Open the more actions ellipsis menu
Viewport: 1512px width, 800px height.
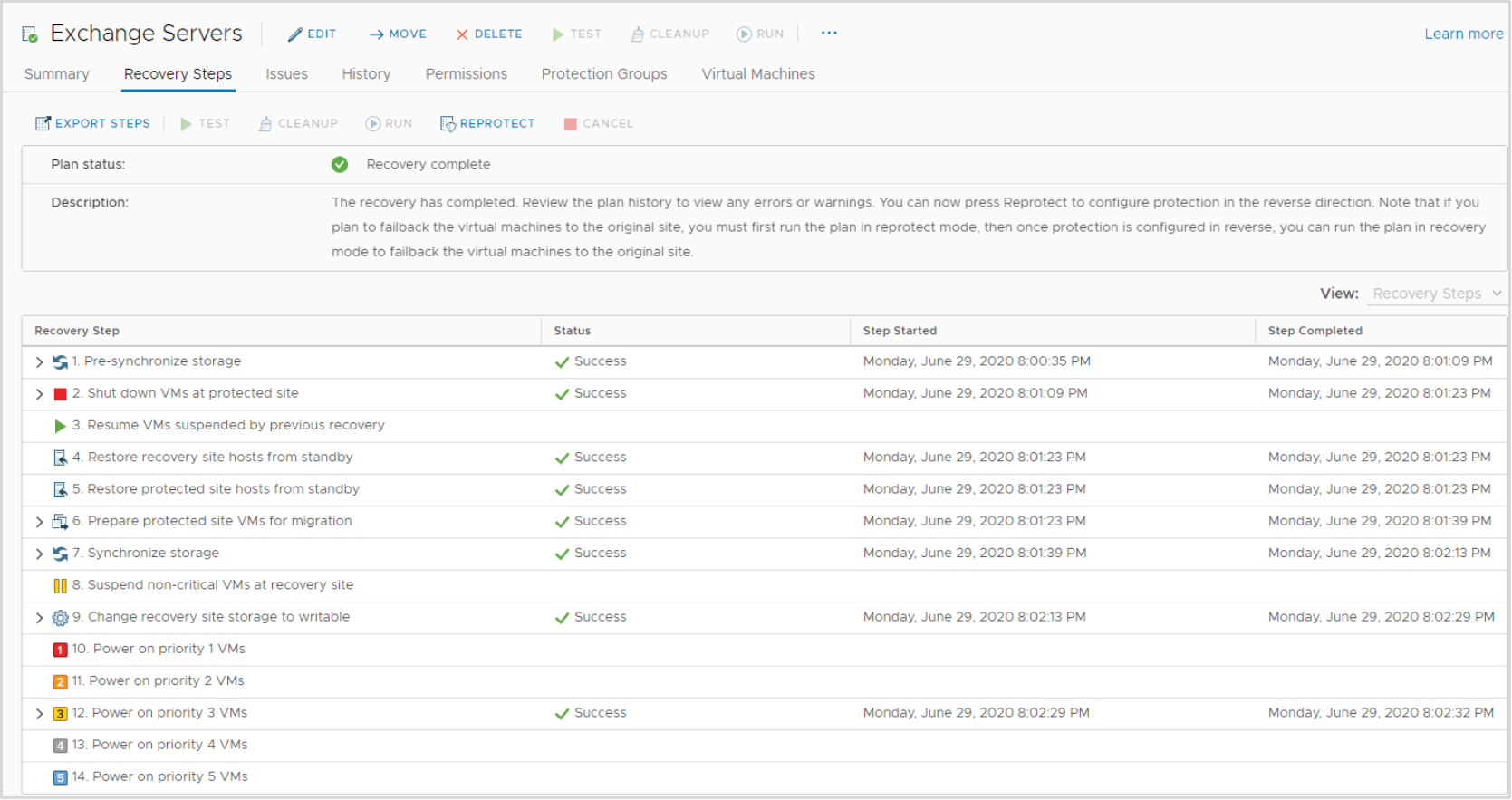(829, 34)
